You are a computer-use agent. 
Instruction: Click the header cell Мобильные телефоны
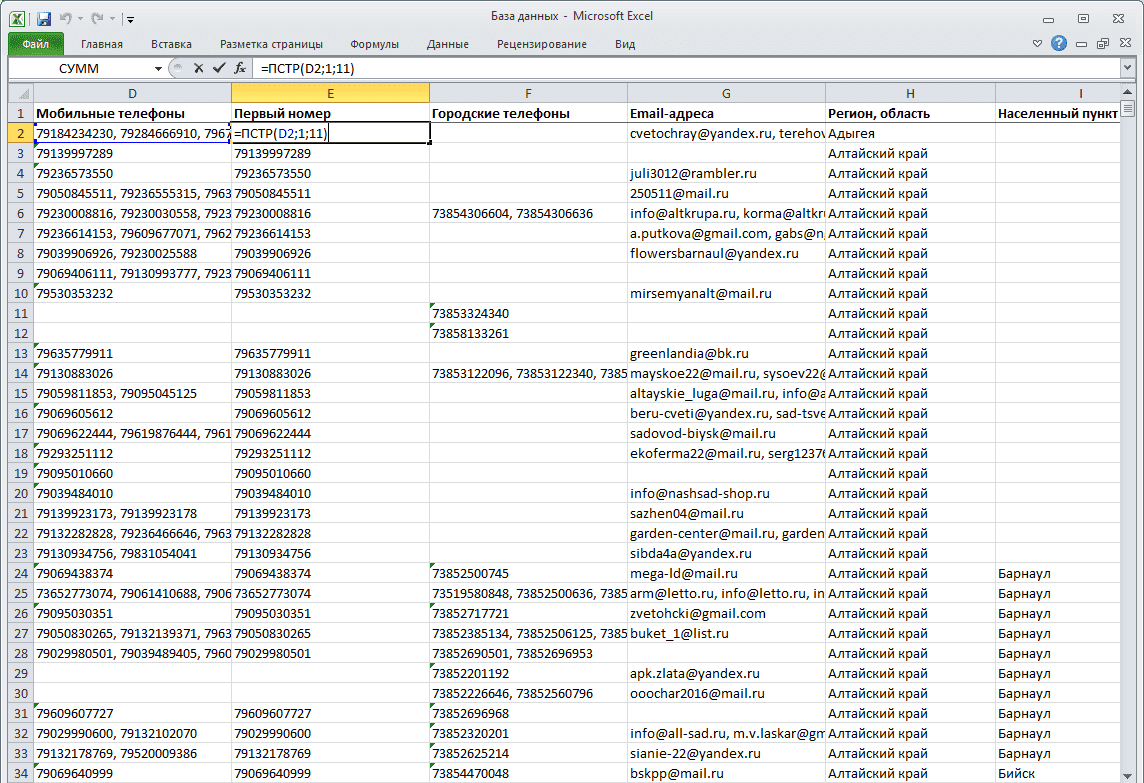click(132, 113)
